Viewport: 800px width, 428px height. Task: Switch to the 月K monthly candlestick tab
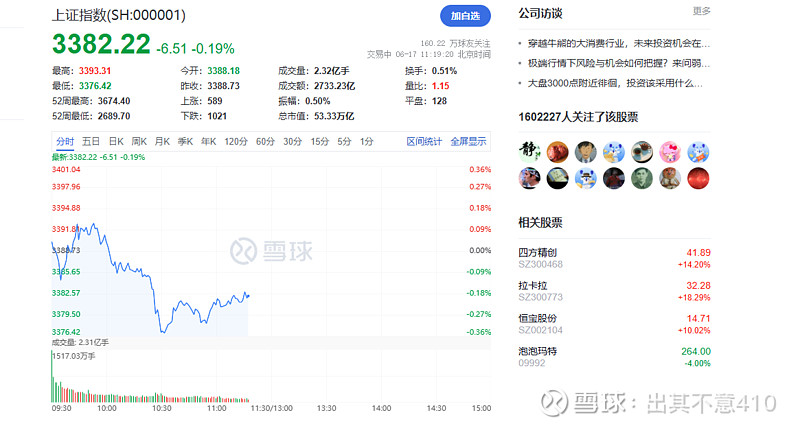click(x=162, y=141)
